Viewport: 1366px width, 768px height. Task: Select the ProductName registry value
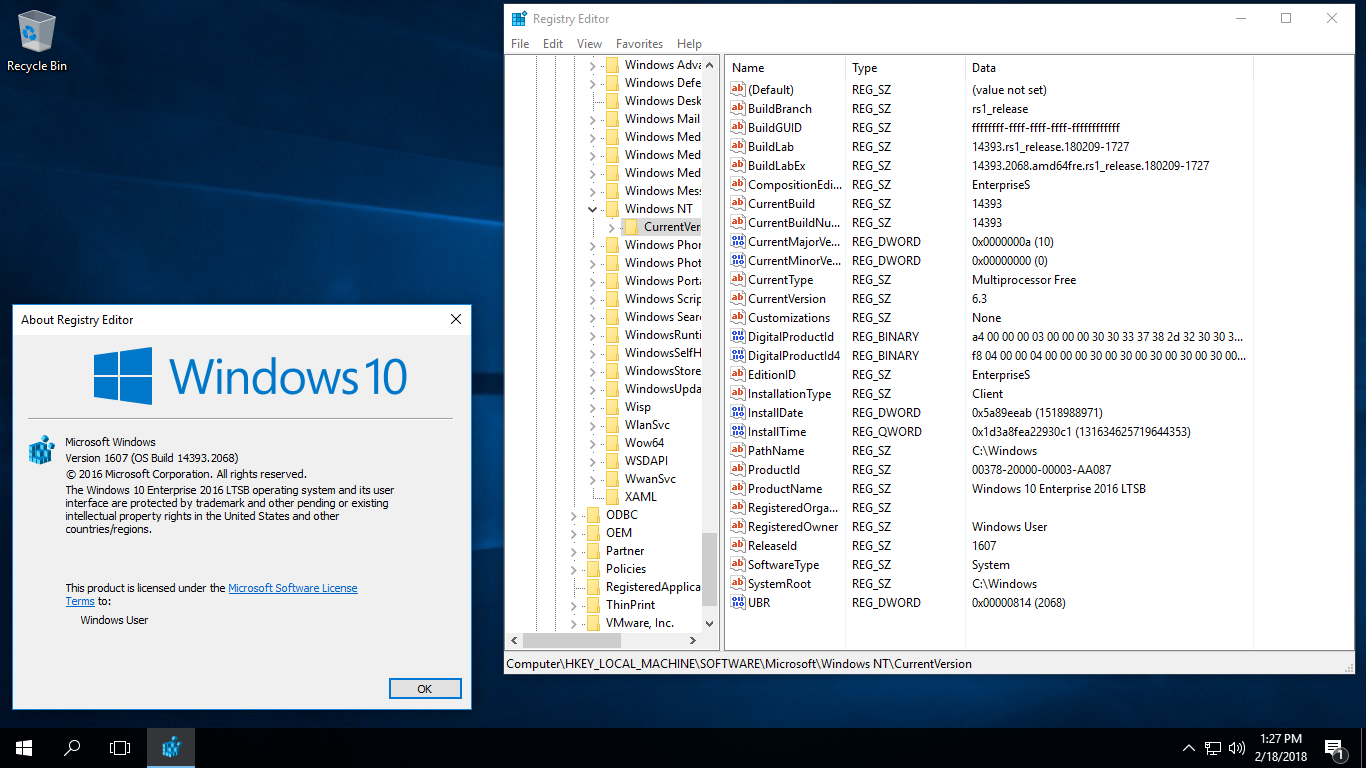[x=785, y=489]
